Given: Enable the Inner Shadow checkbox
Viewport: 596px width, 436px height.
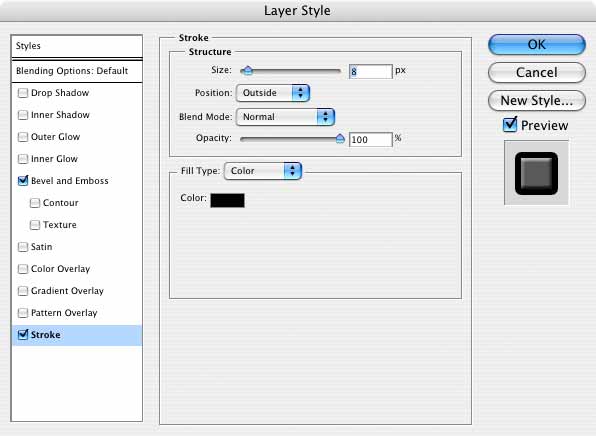Looking at the screenshot, I should (23, 115).
